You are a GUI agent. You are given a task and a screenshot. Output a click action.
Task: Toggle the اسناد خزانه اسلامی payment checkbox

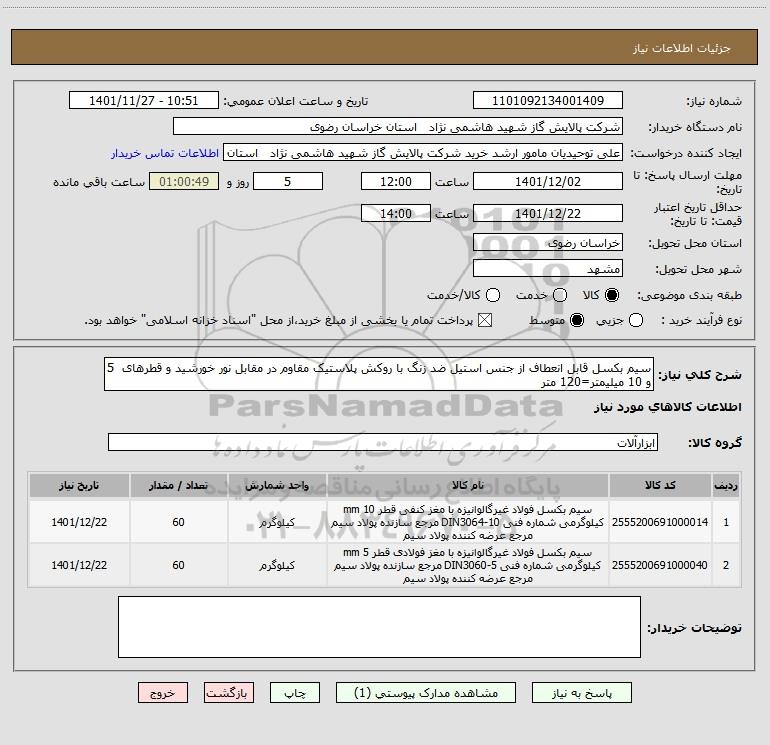click(485, 320)
